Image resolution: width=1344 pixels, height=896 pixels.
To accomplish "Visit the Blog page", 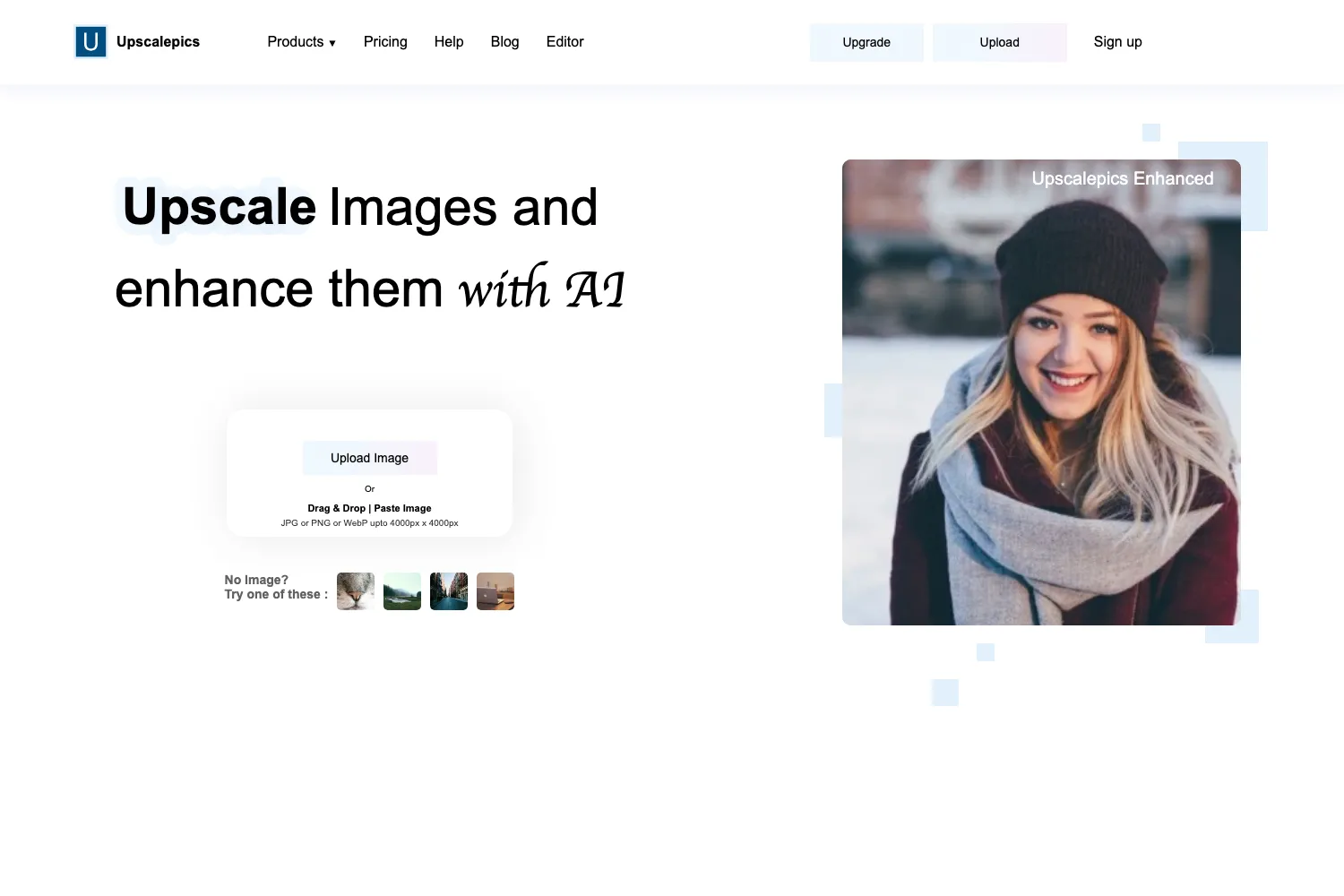I will tap(504, 42).
